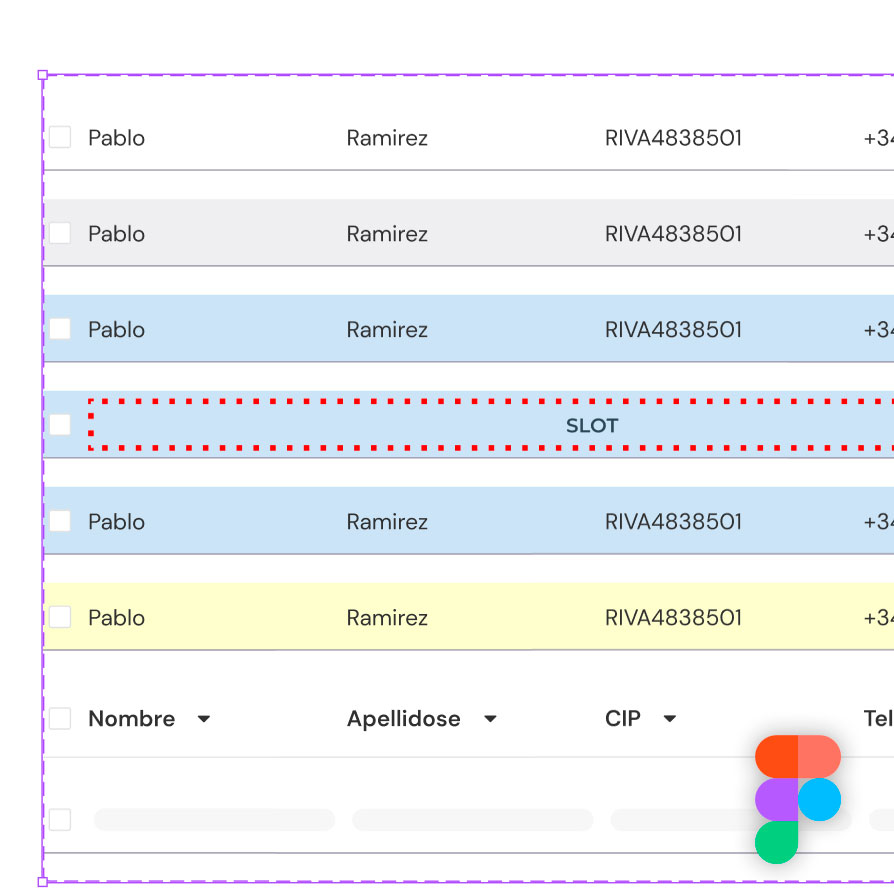Check the checkbox on the loading skeleton row
Image resolution: width=894 pixels, height=894 pixels.
pyautogui.click(x=59, y=819)
